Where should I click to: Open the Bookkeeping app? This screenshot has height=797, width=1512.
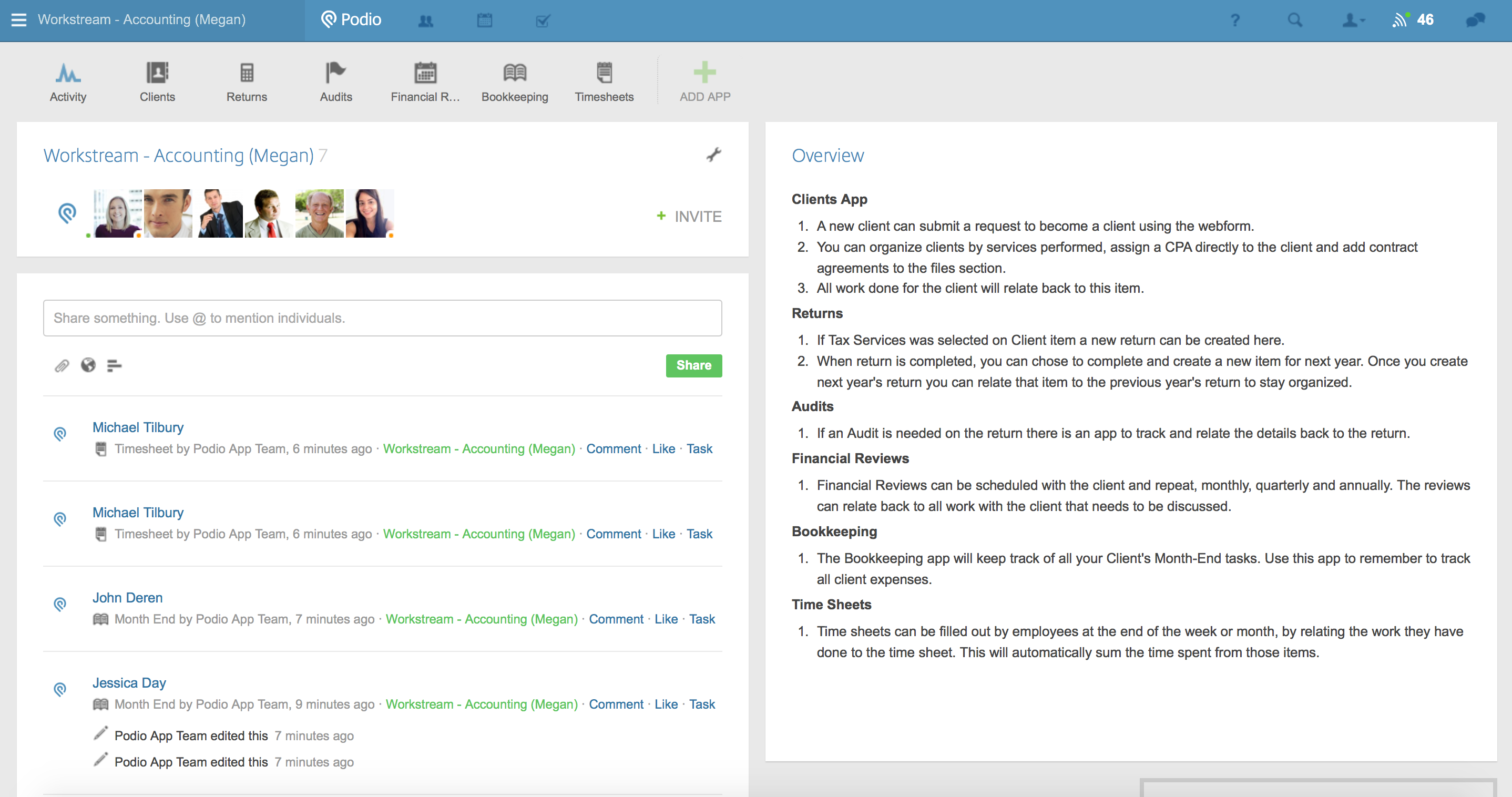[514, 82]
